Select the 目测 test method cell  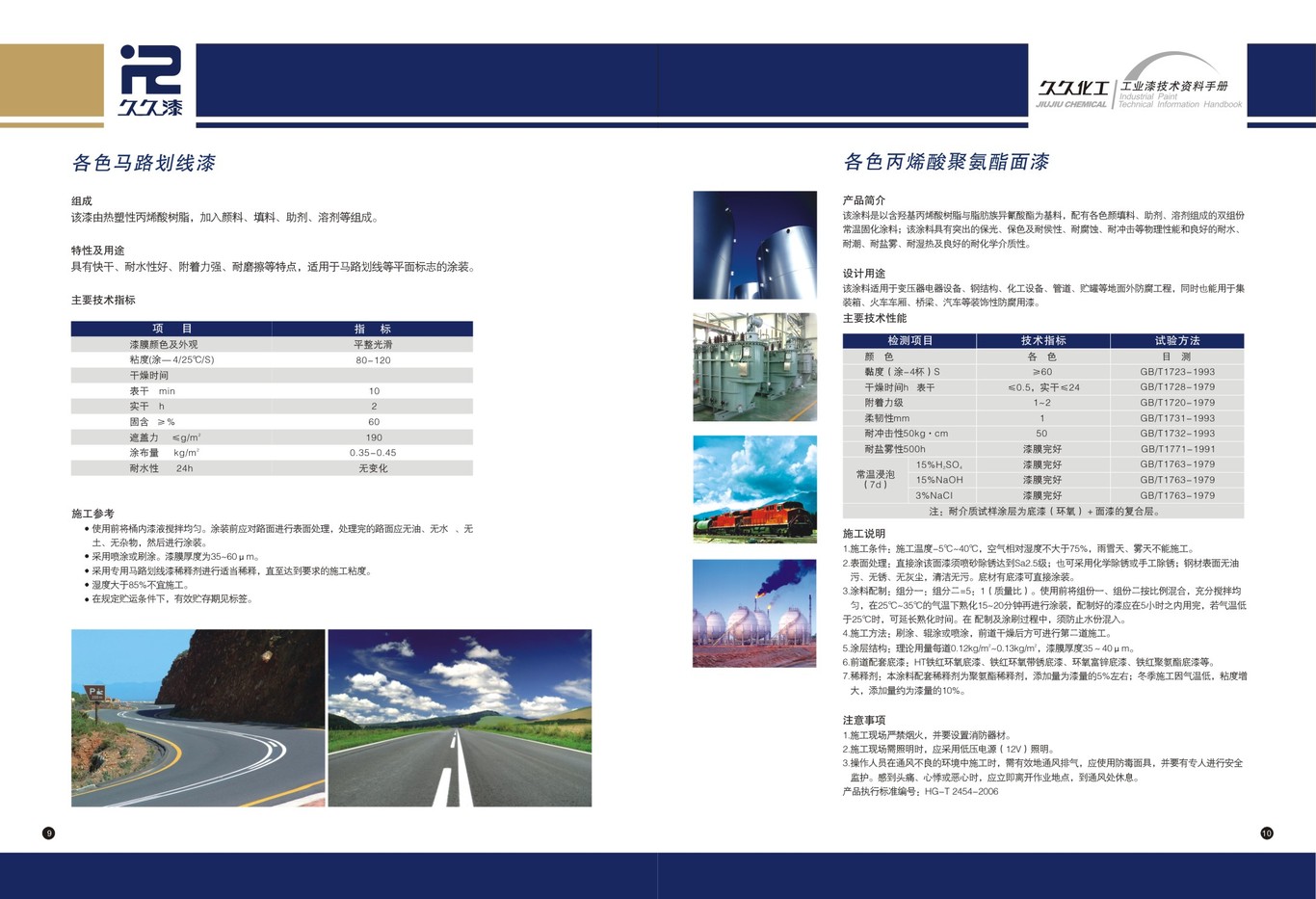click(x=1177, y=357)
